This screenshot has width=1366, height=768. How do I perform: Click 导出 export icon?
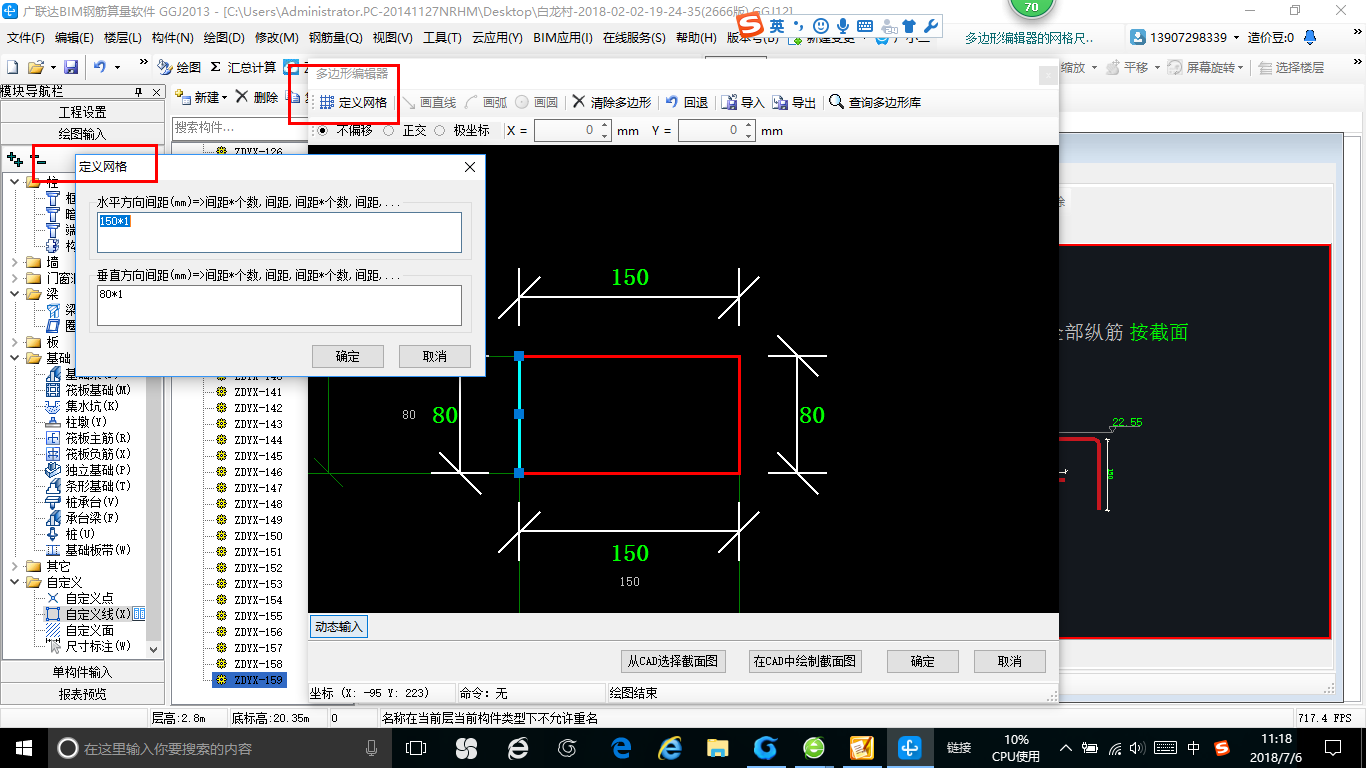point(780,102)
